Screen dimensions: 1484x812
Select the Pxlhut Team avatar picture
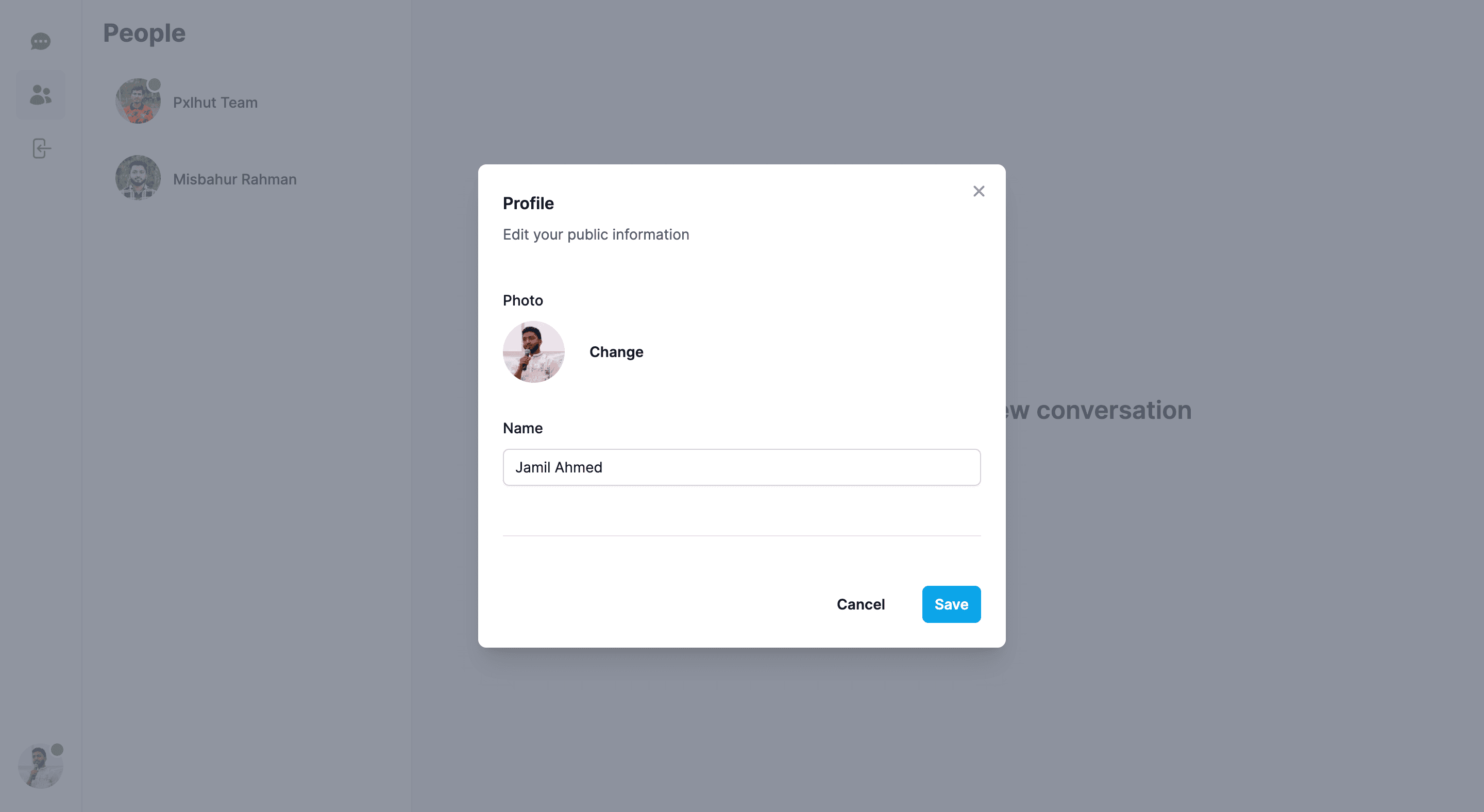[138, 102]
